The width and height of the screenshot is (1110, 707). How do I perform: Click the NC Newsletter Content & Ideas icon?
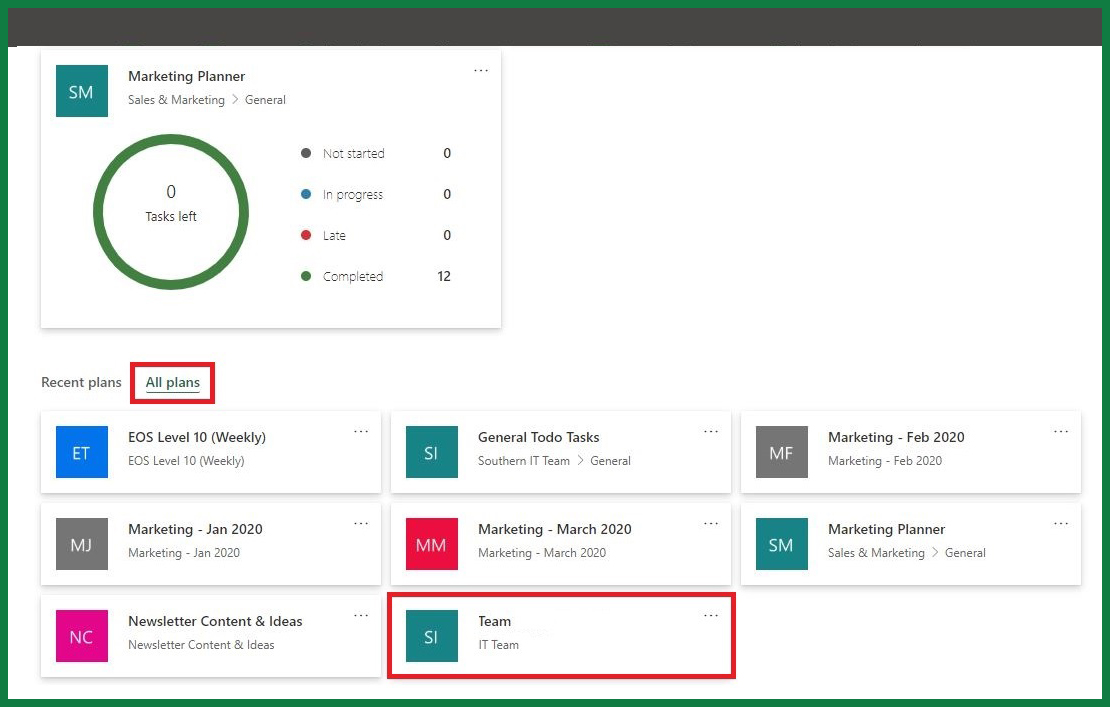pyautogui.click(x=81, y=636)
